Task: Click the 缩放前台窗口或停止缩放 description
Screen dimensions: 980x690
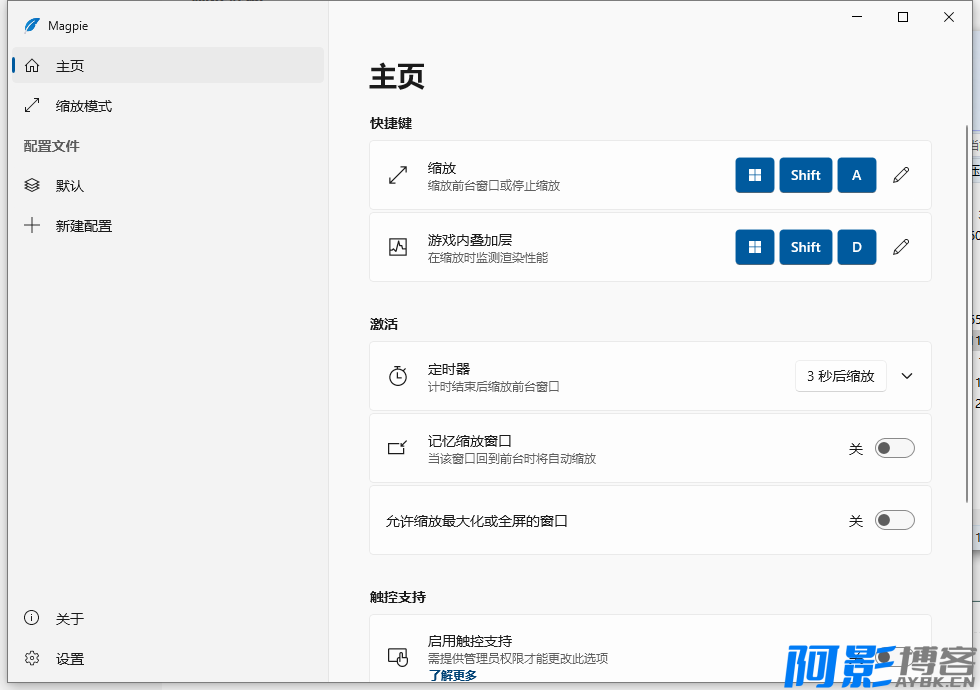Action: [x=494, y=186]
